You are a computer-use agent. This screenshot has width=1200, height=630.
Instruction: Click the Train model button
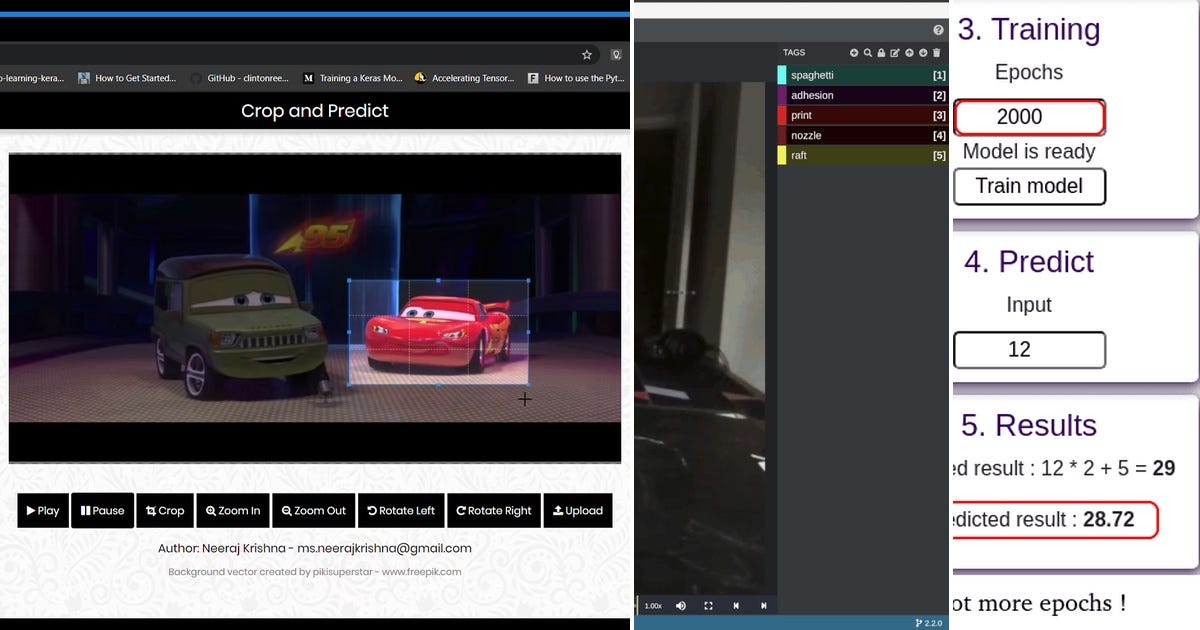point(1029,186)
